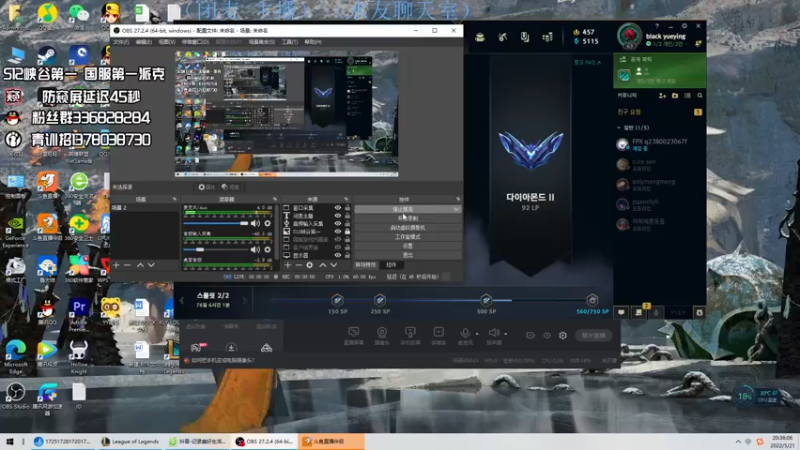
Task: Open the League missions icon with badge 2
Action: pos(639,312)
